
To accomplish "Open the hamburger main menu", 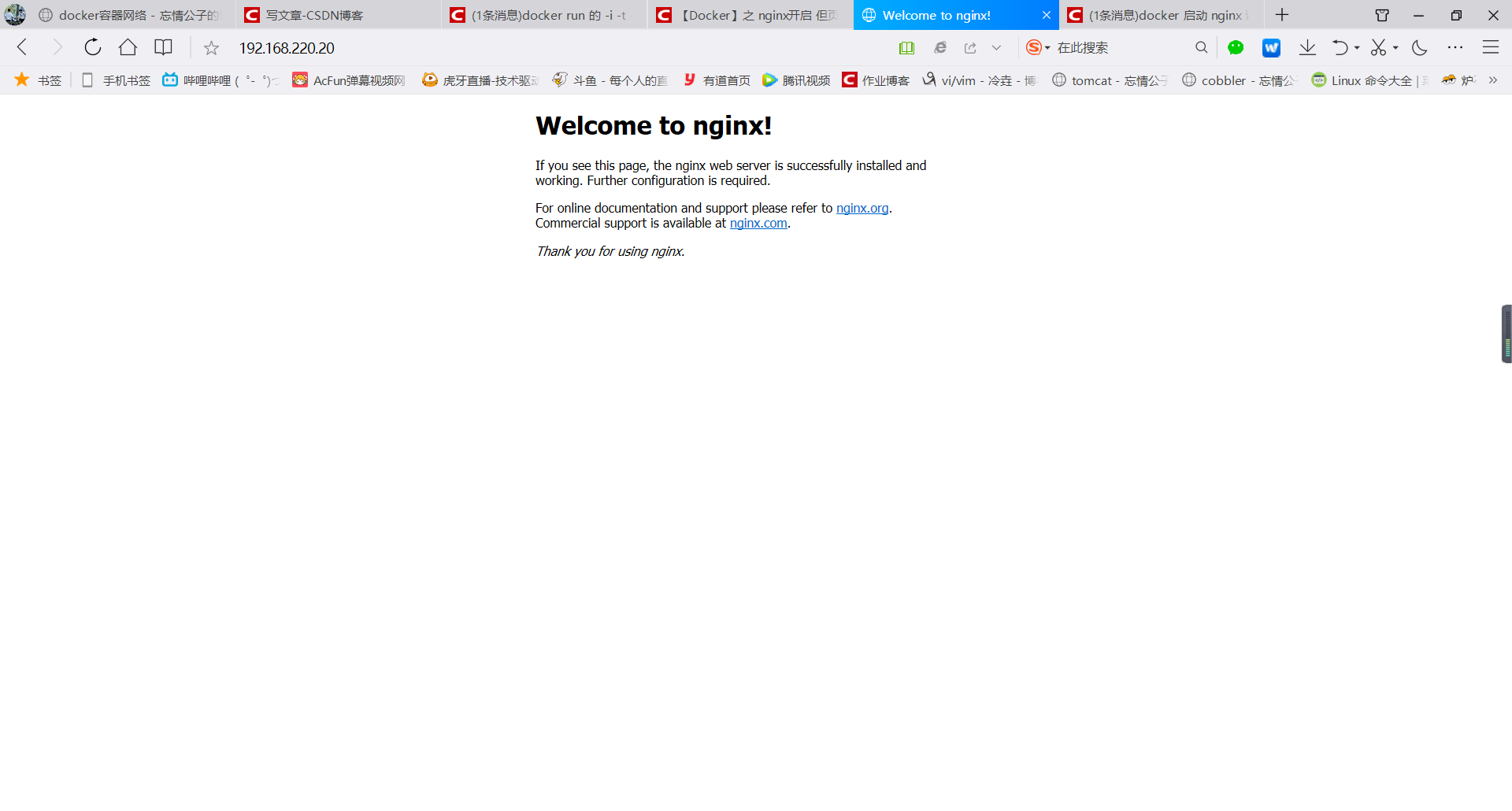I will pos(1491,48).
